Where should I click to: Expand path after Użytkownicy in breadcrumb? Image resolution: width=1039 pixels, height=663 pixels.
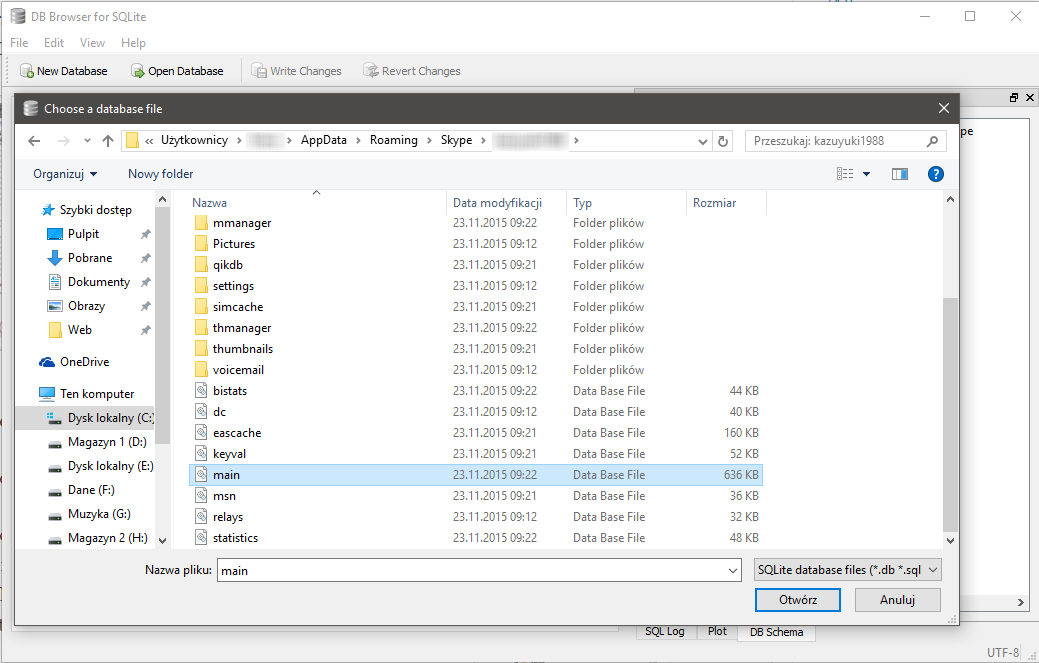point(238,140)
